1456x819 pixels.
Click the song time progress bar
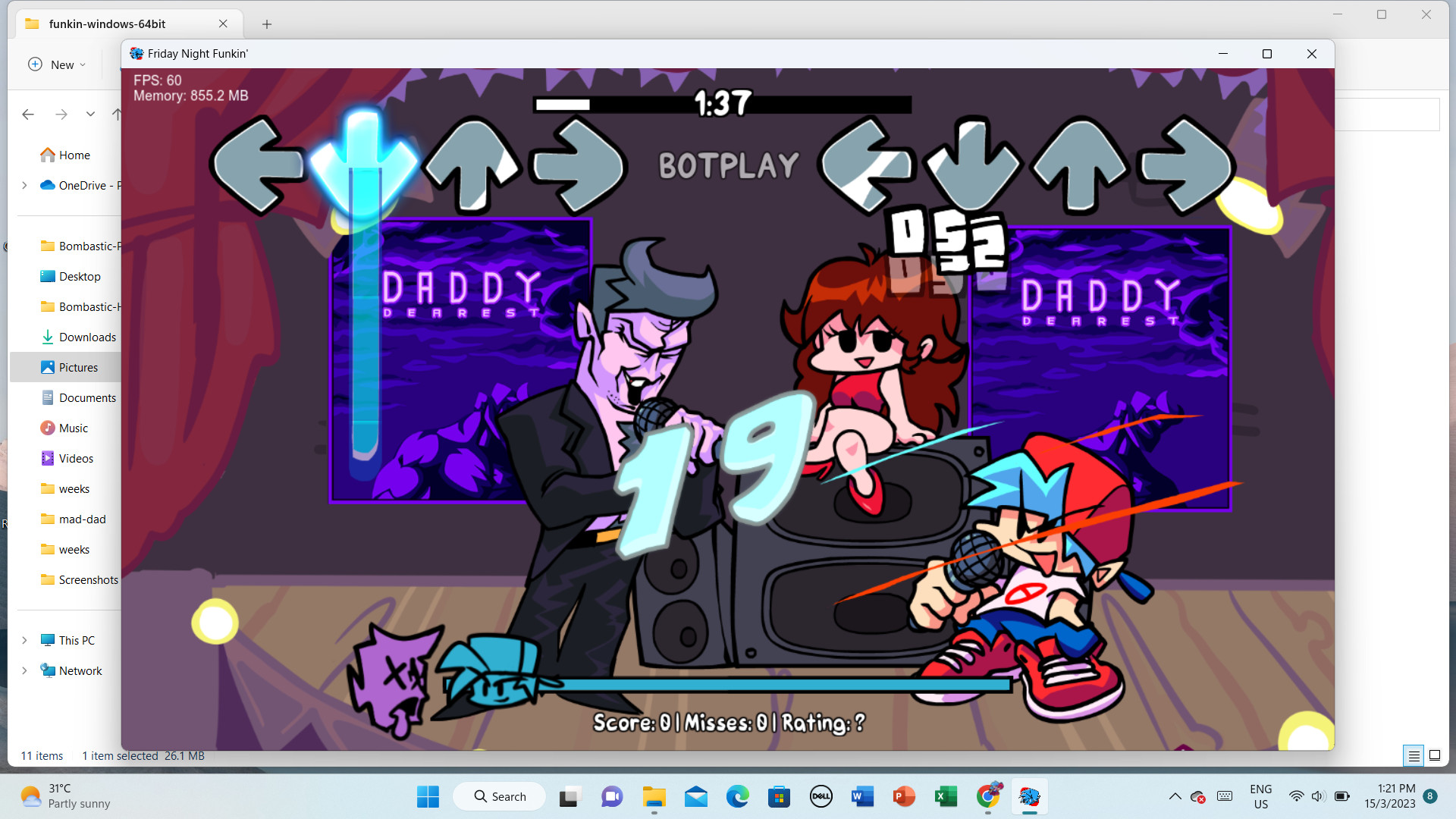click(x=723, y=105)
